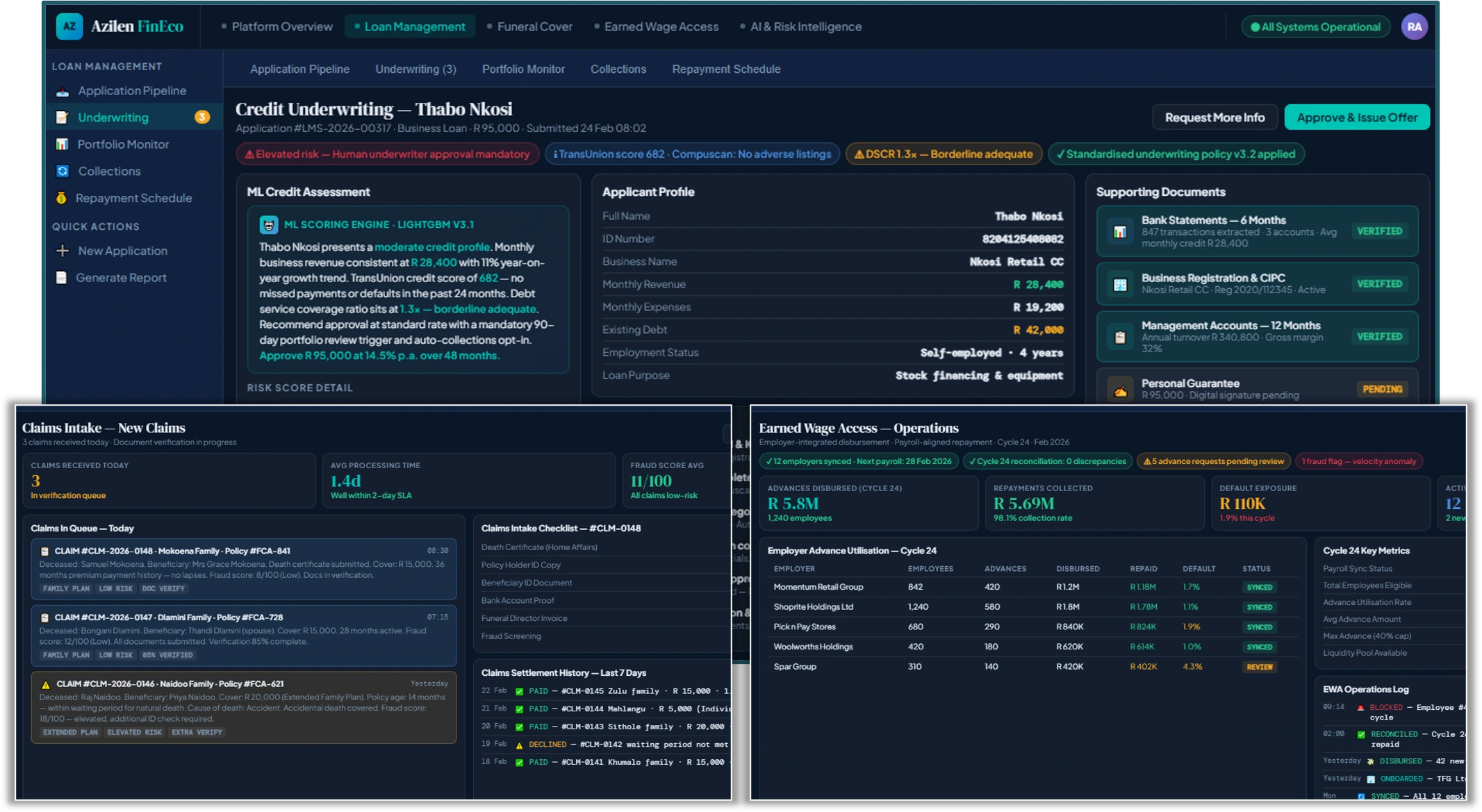
Task: Expand claim #CLM-2026-0146 Naidoo Family card
Action: pyautogui.click(x=243, y=707)
